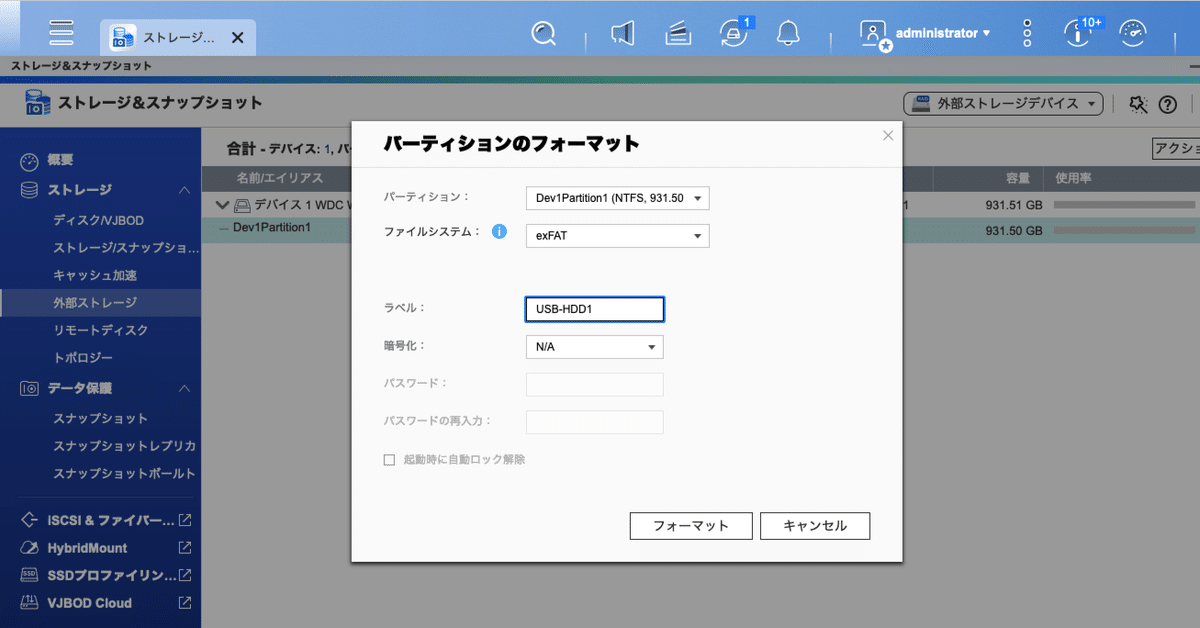Click the キャンセル button

point(815,526)
